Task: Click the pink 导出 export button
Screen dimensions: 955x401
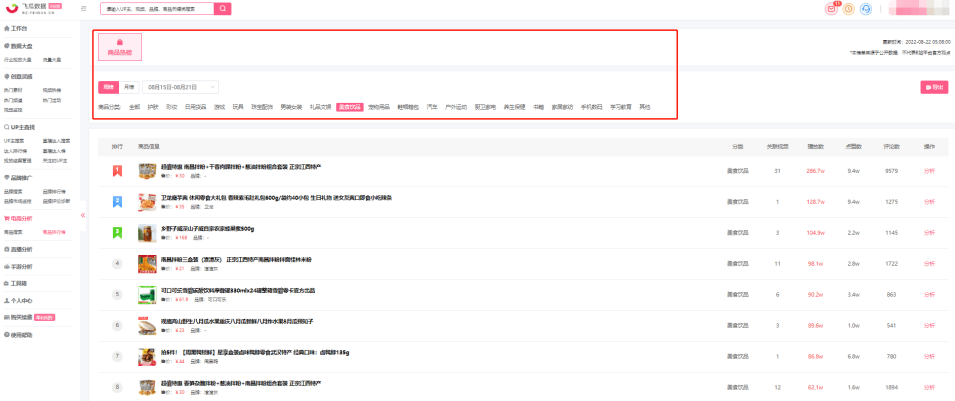Action: click(933, 87)
